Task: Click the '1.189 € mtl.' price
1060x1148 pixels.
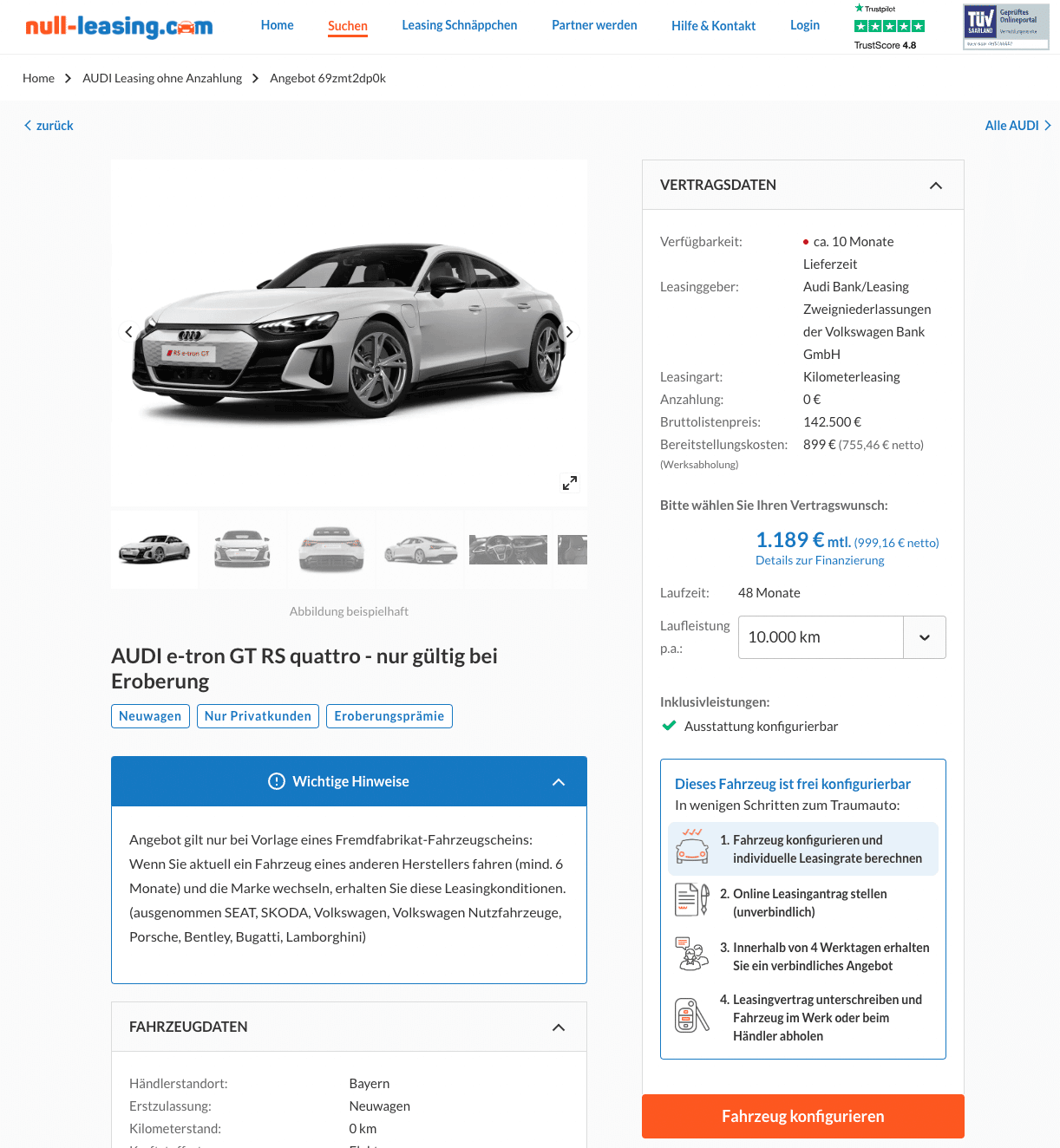Action: click(803, 540)
